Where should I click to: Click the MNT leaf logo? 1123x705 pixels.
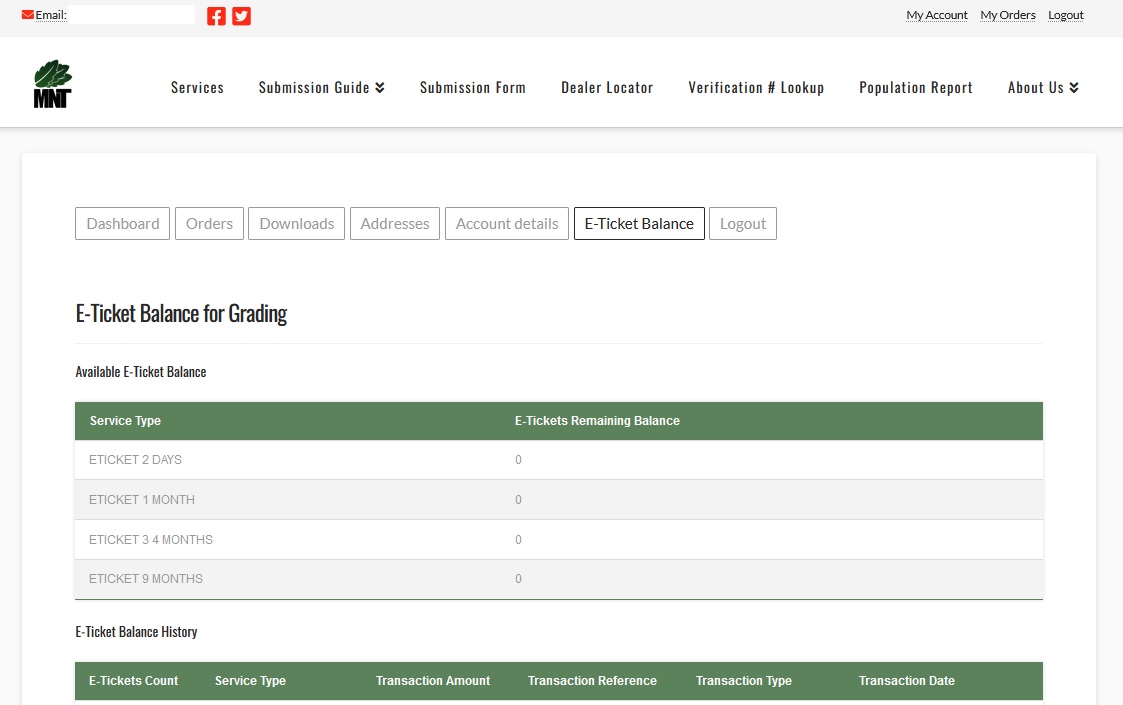53,84
